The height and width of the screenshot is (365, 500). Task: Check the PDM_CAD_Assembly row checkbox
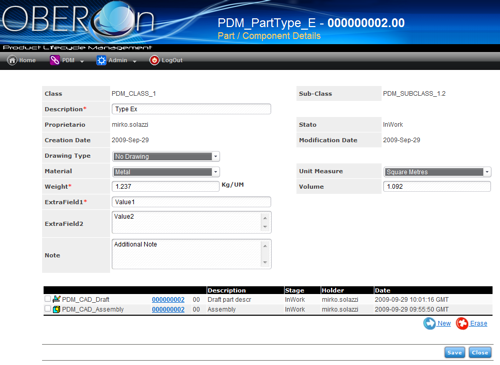(48, 309)
